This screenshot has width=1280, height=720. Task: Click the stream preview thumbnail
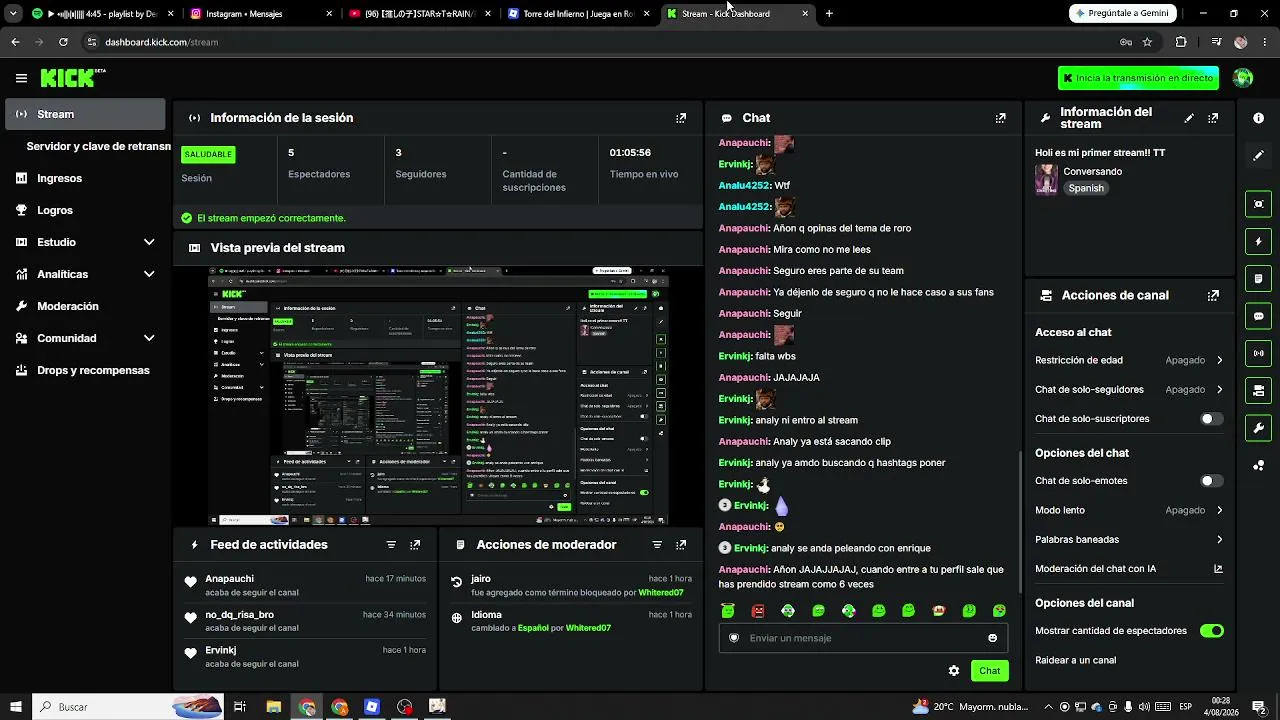click(x=438, y=396)
